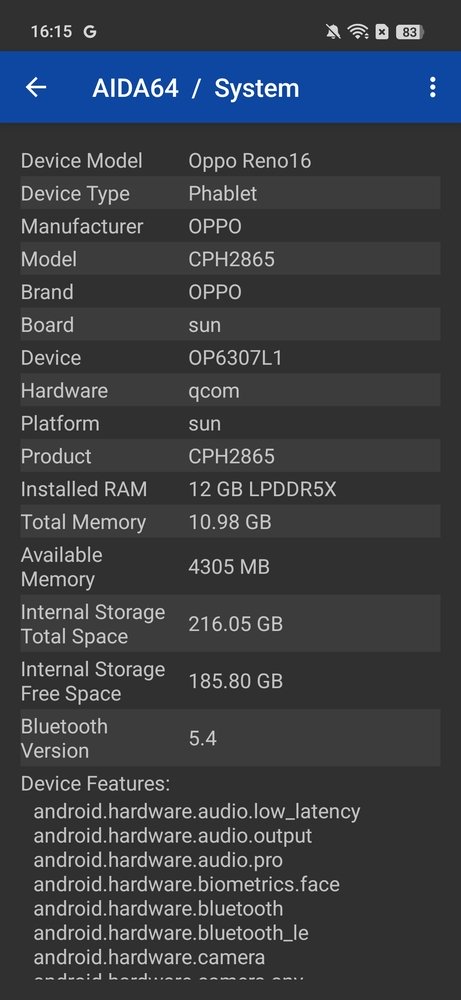The width and height of the screenshot is (461, 1000).
Task: Tap the battery level indicator
Action: (x=410, y=31)
